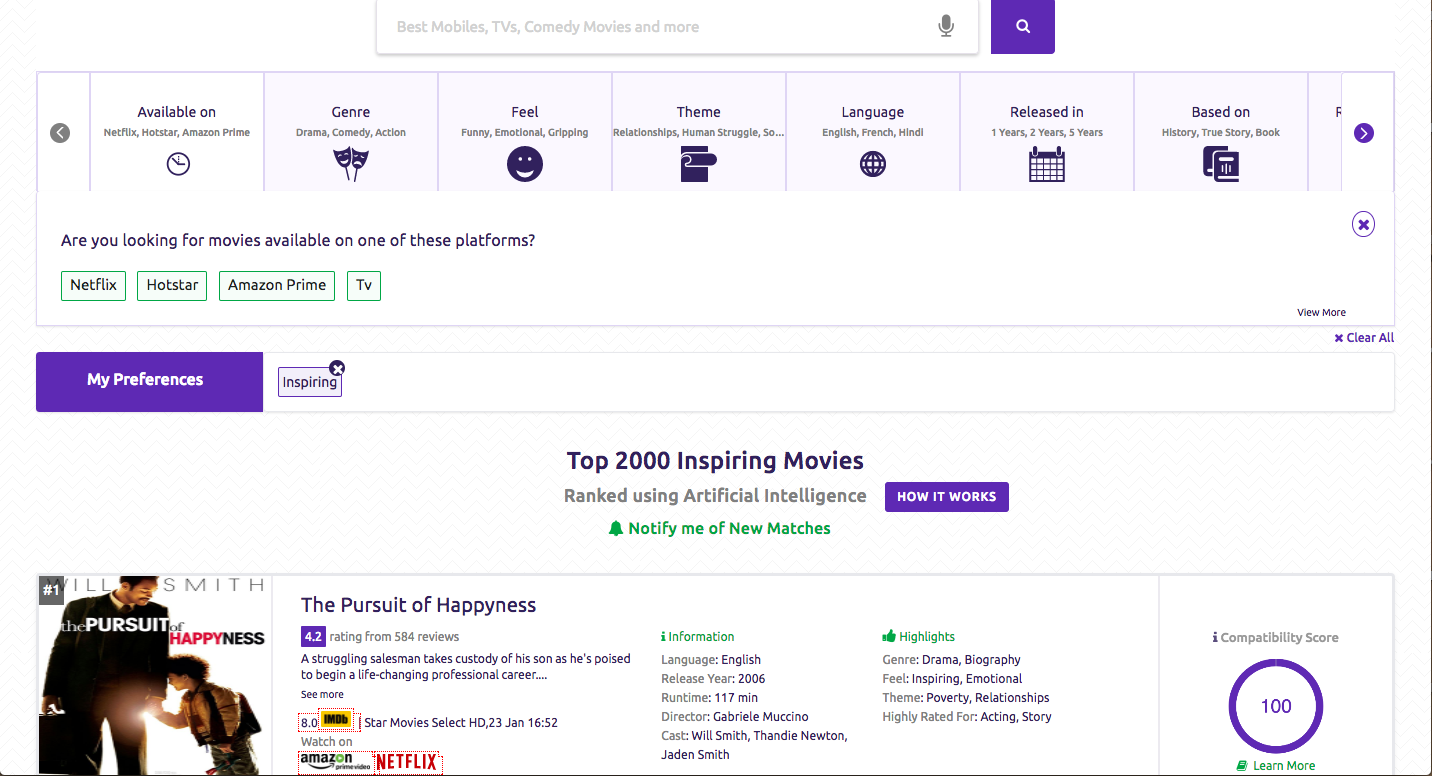Click the book Based on icon

[1221, 164]
